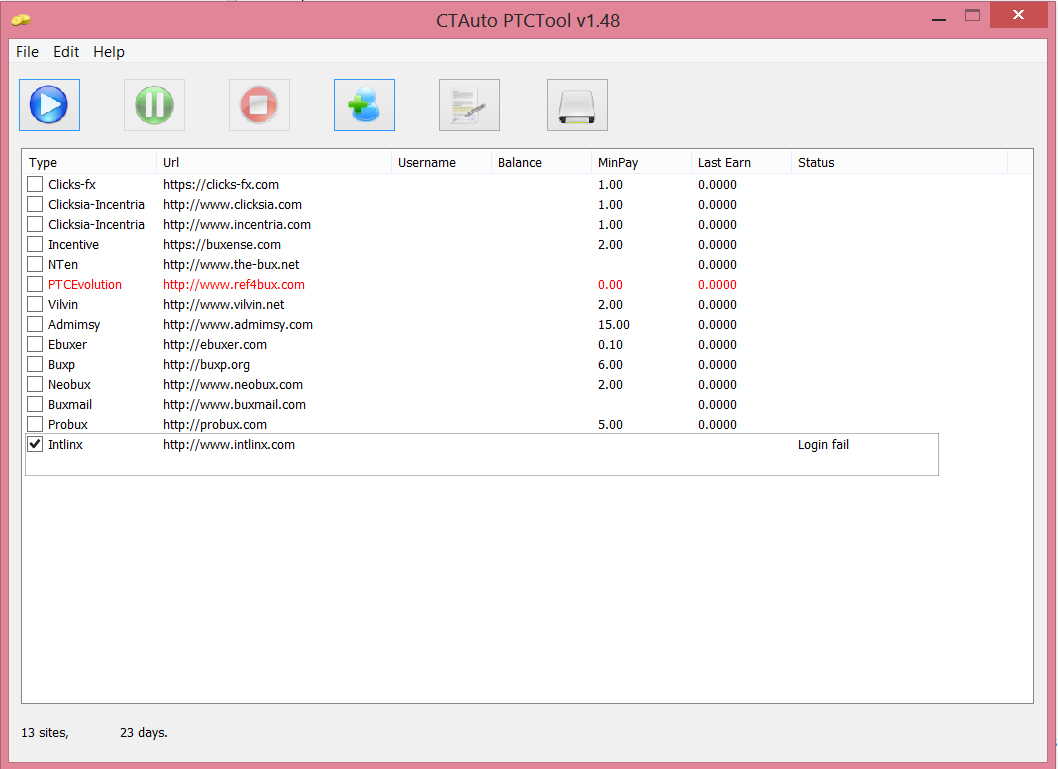1058x769 pixels.
Task: Open the File menu
Action: click(x=28, y=52)
